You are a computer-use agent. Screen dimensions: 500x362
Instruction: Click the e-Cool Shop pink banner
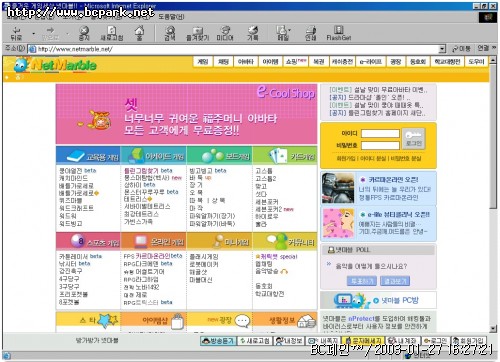point(187,114)
